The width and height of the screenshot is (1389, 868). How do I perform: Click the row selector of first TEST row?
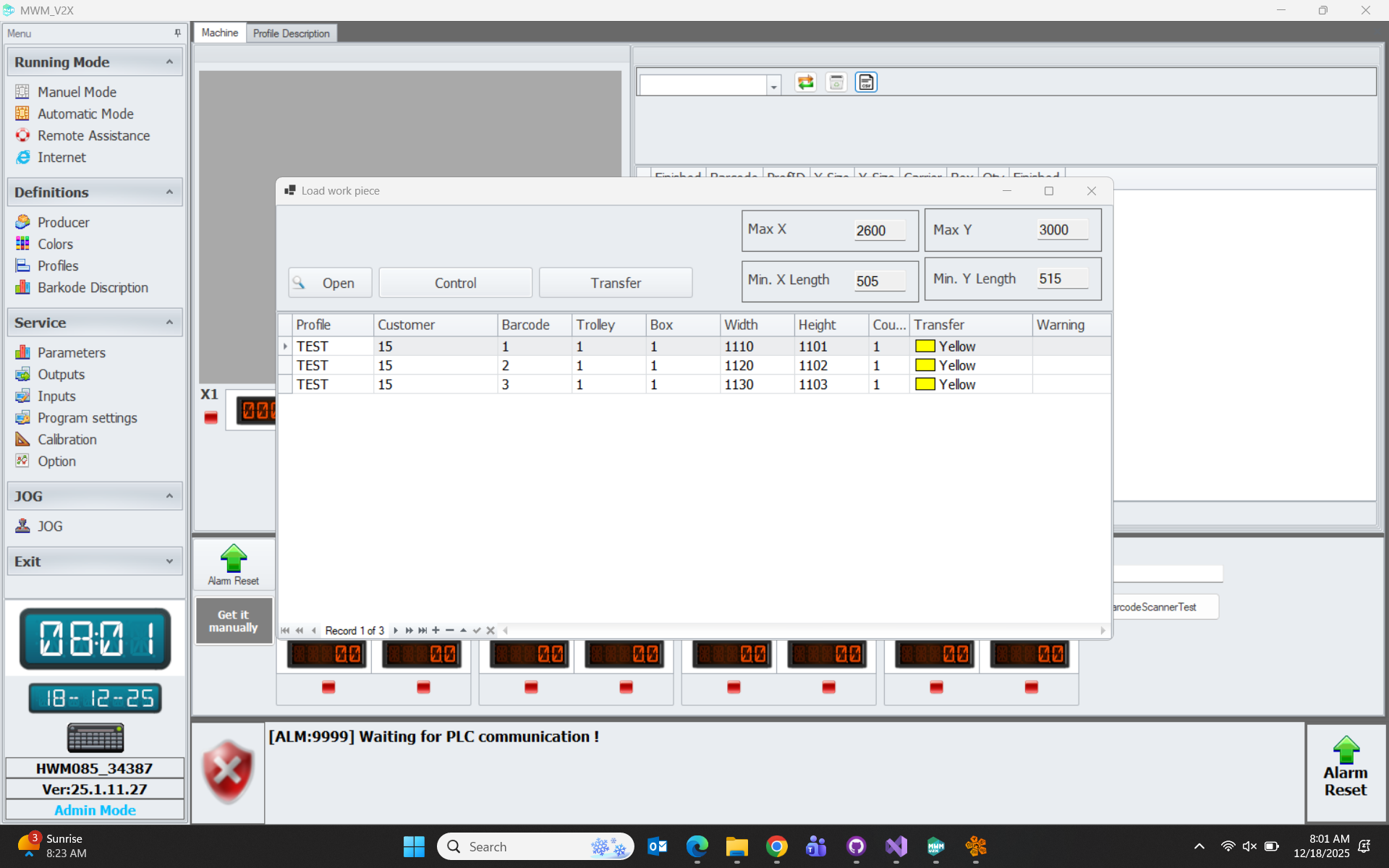pos(285,346)
